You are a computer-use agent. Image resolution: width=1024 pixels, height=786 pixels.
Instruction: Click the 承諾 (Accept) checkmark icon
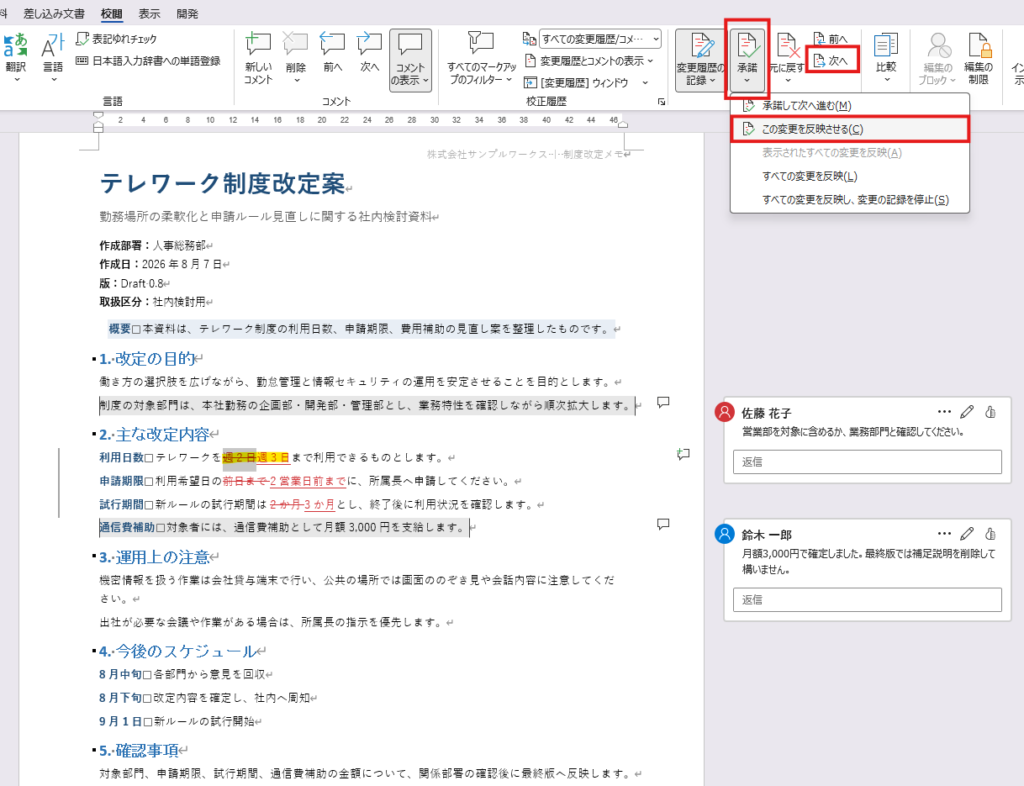click(747, 46)
